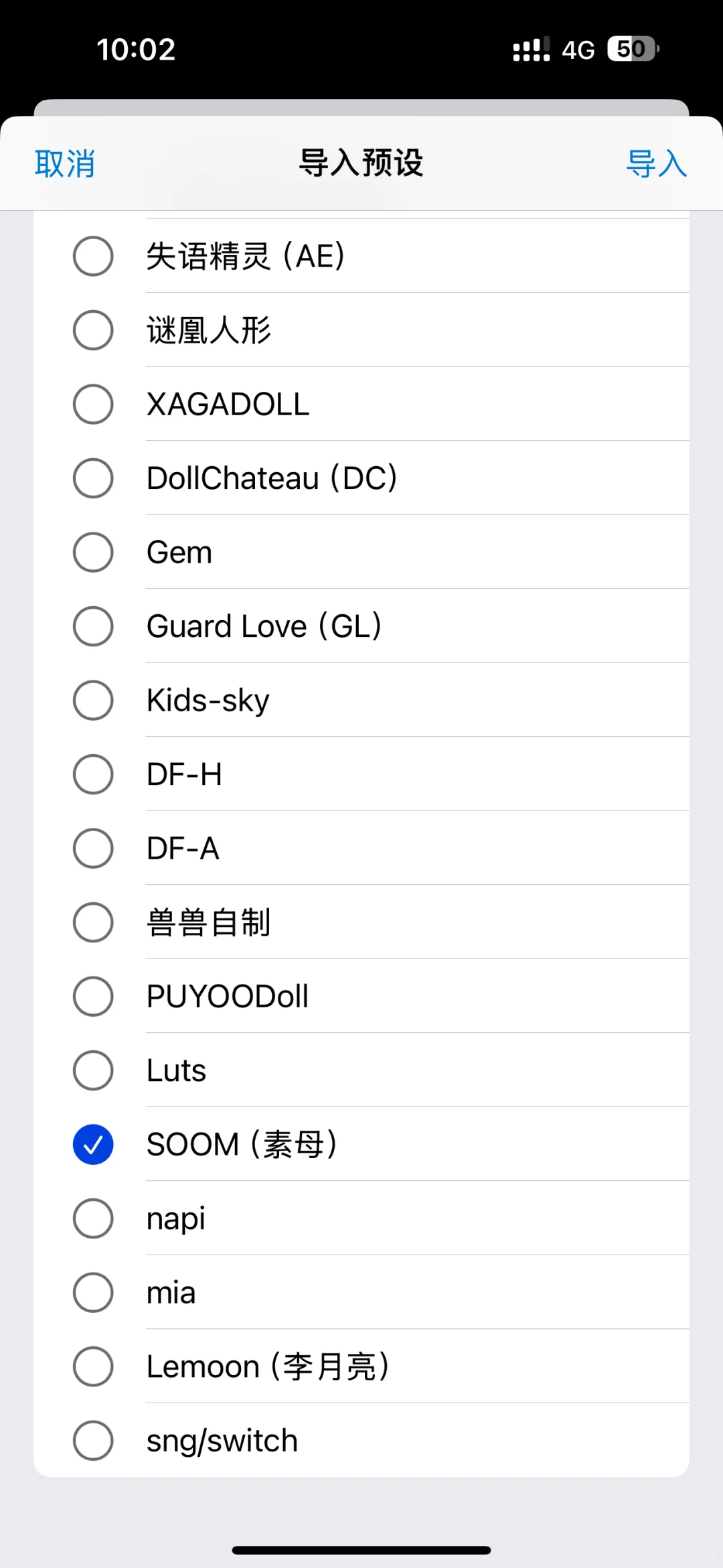Tap the 导入 import button
Viewport: 723px width, 1568px height.
coord(657,163)
